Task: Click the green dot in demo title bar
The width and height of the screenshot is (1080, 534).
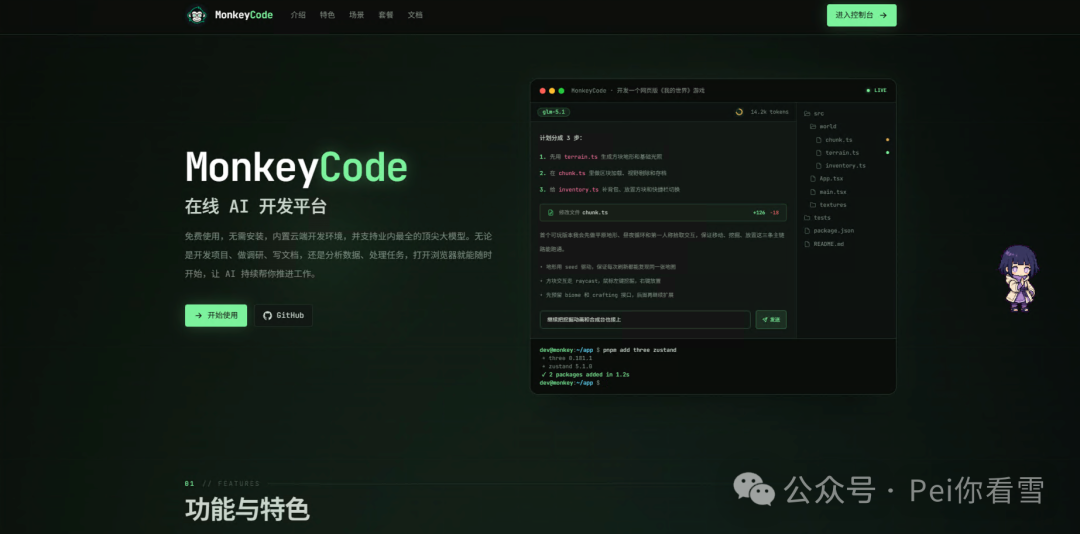Action: pyautogui.click(x=561, y=91)
